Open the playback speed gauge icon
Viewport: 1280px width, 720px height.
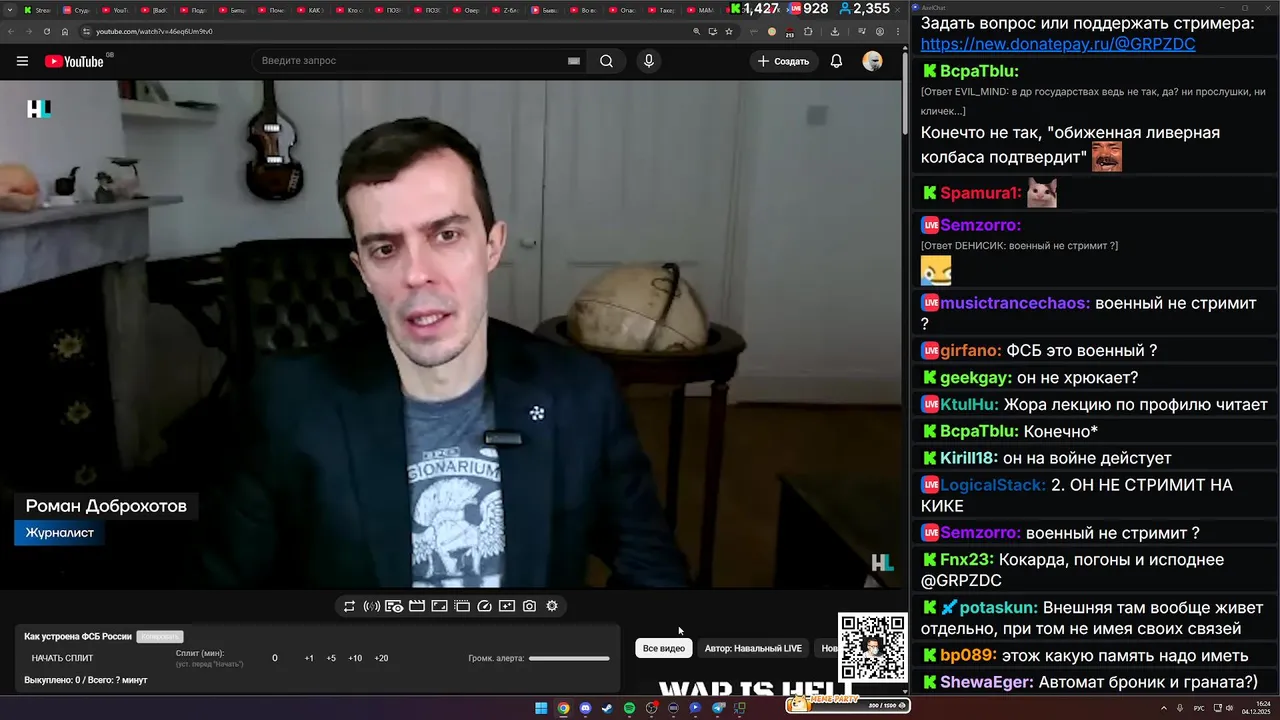coord(485,606)
